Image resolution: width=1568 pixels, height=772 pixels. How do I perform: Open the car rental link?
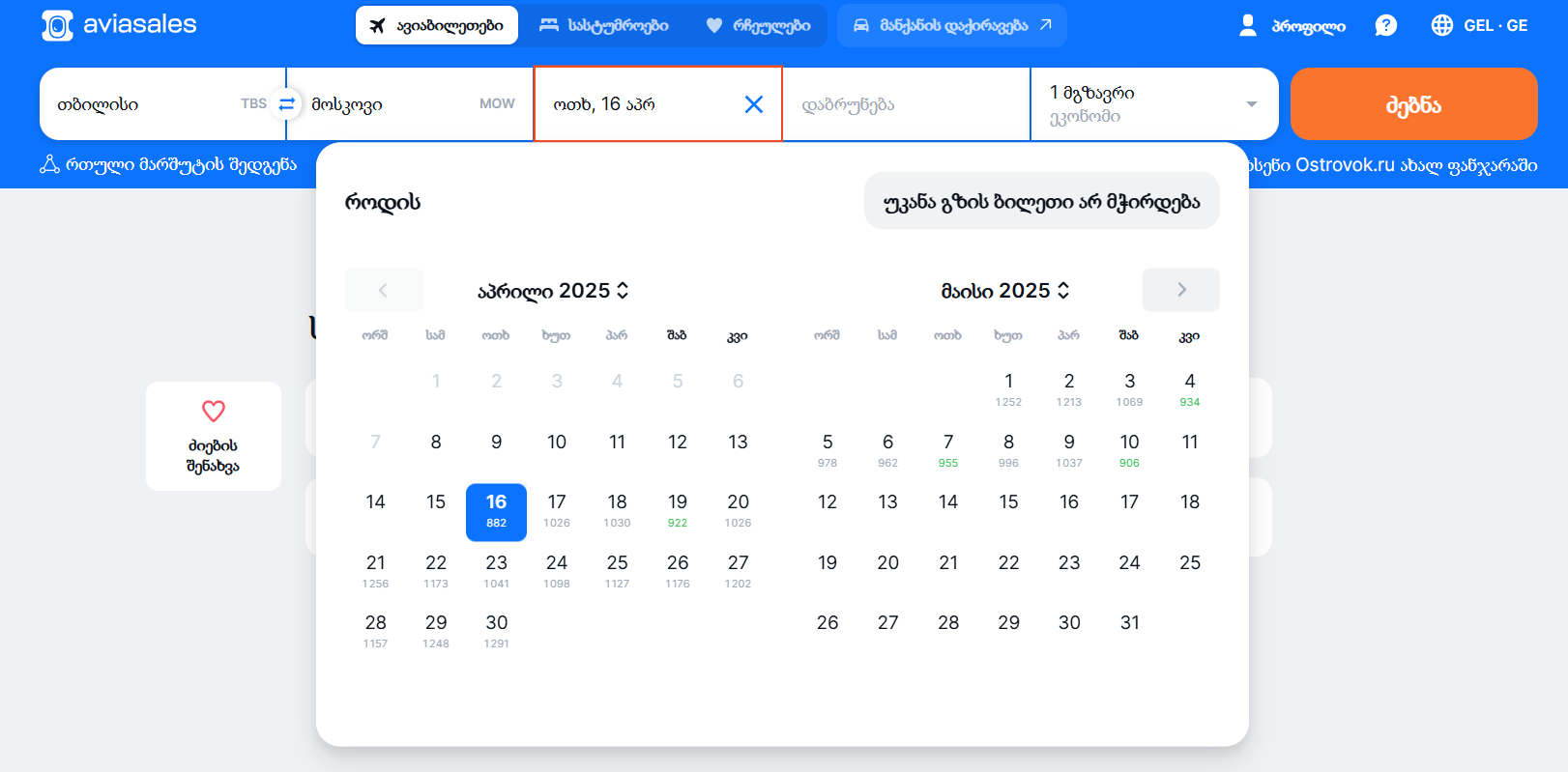tap(951, 25)
